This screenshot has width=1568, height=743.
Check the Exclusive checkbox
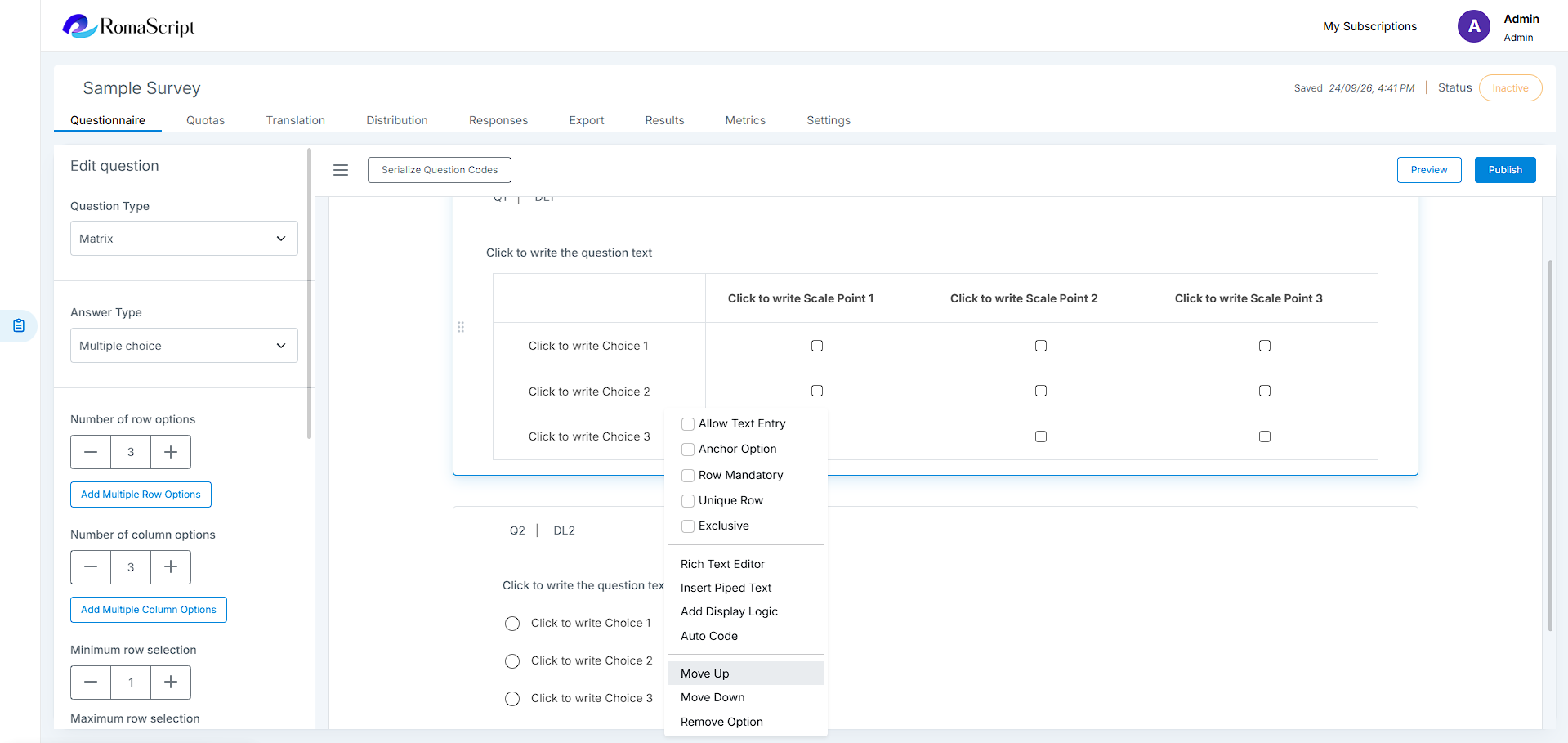(x=688, y=526)
